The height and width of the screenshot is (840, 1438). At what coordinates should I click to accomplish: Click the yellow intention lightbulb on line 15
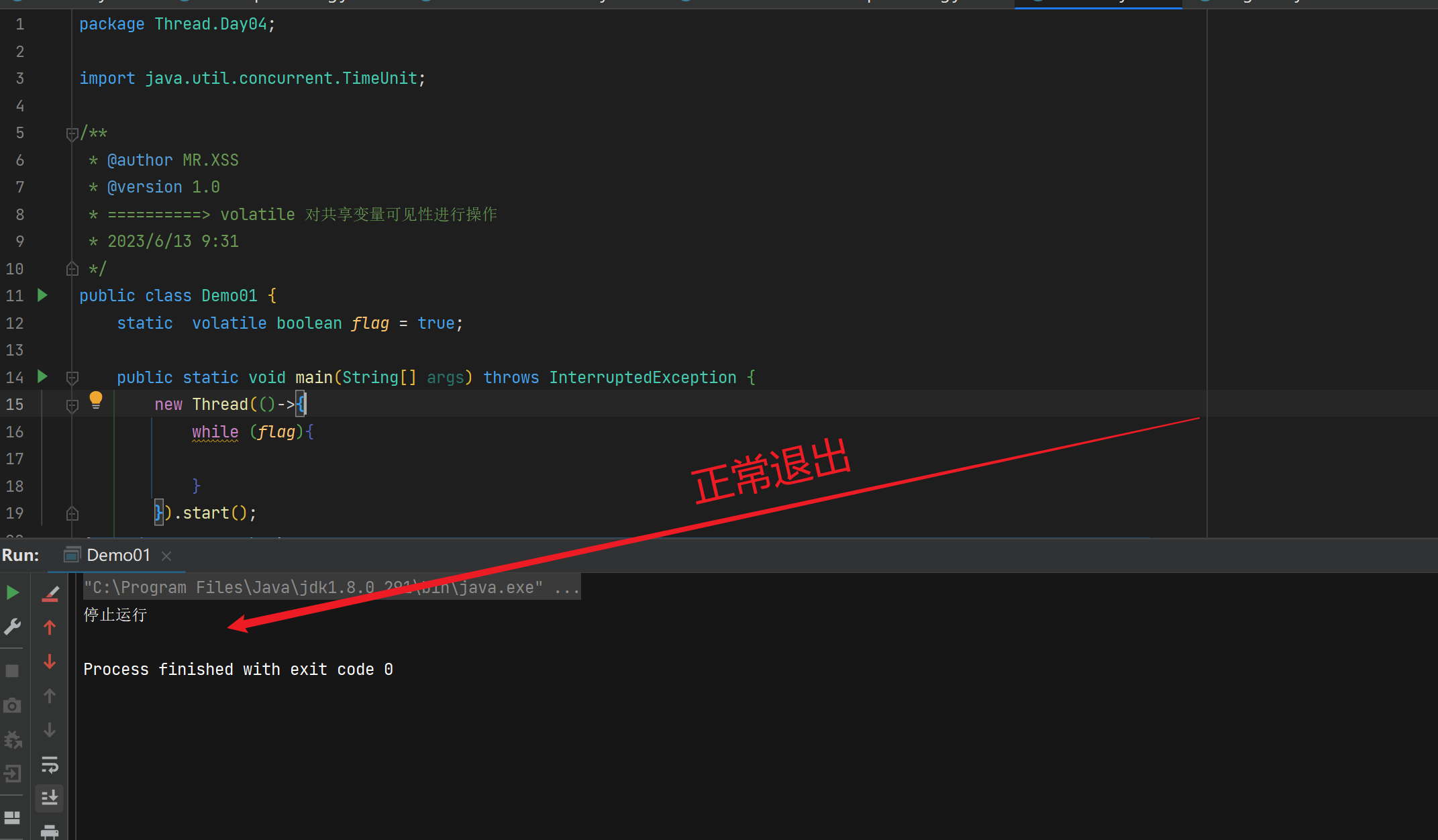coord(96,400)
